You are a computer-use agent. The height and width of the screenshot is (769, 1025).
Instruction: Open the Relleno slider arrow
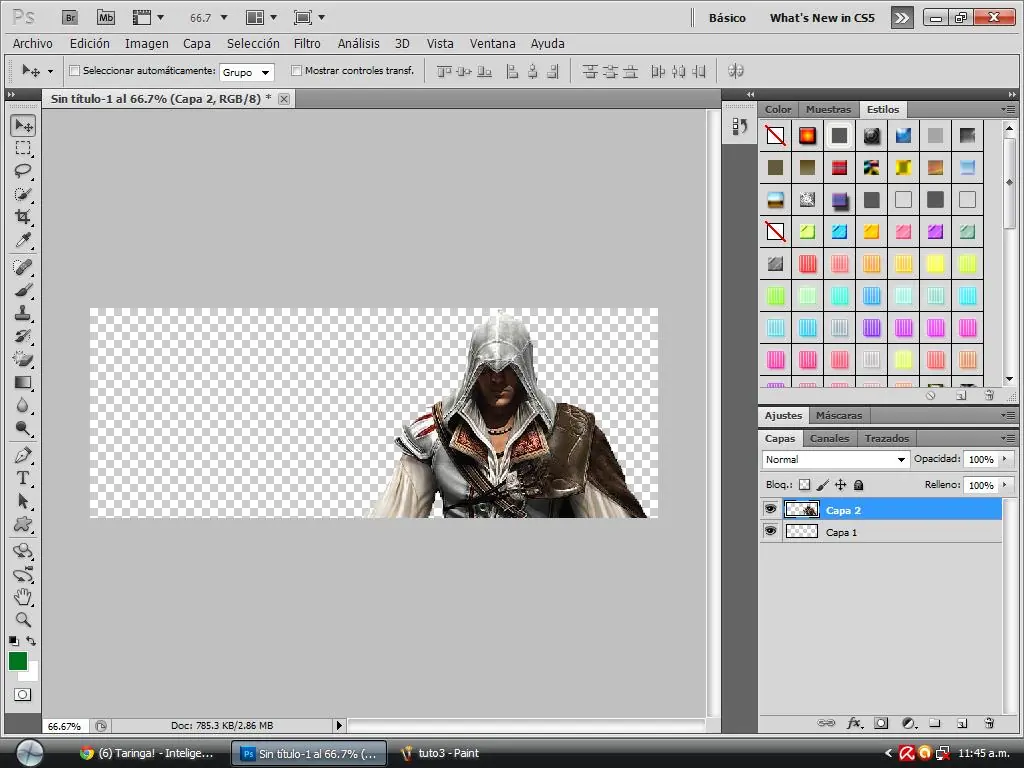point(1005,485)
